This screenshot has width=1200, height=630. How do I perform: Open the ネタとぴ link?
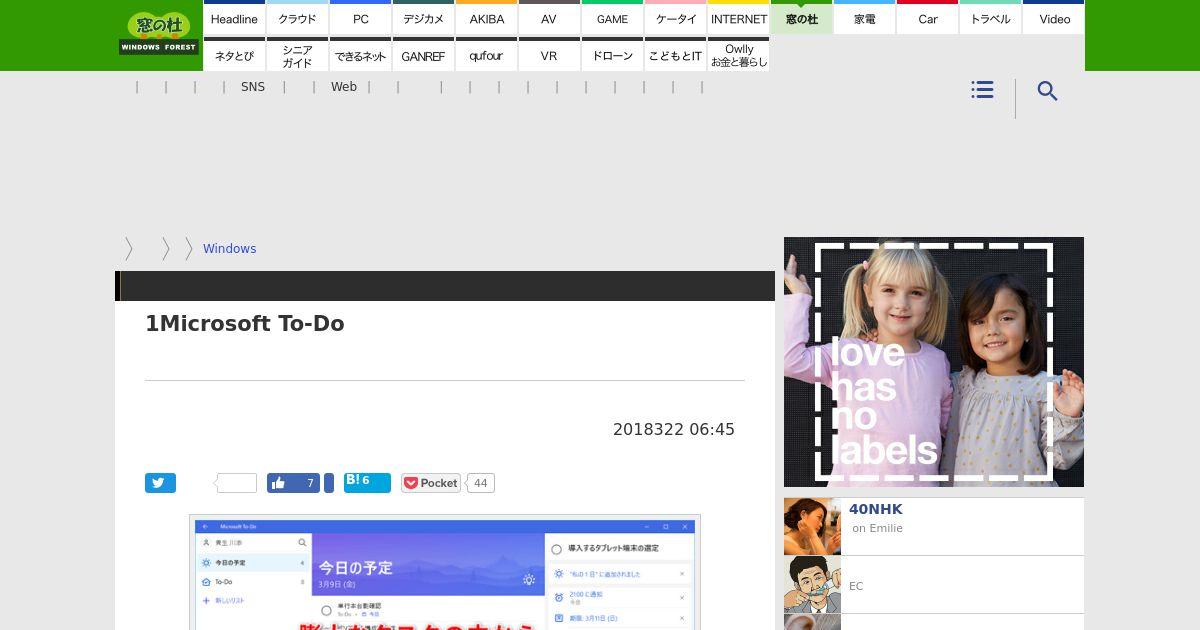[234, 55]
